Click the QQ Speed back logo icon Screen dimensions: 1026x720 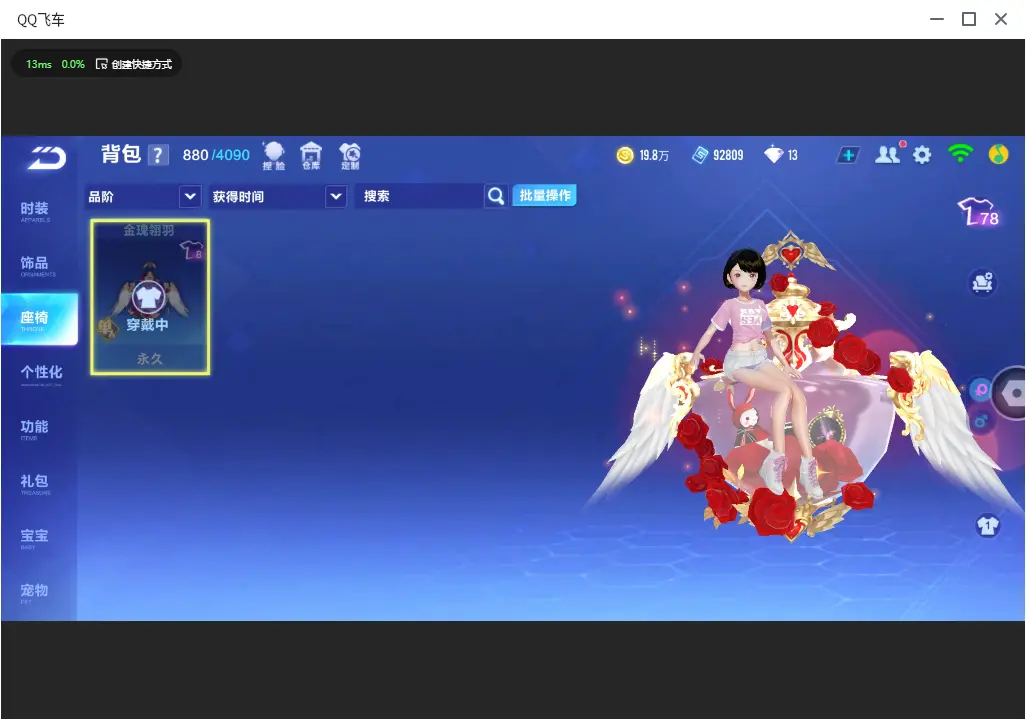[47, 157]
